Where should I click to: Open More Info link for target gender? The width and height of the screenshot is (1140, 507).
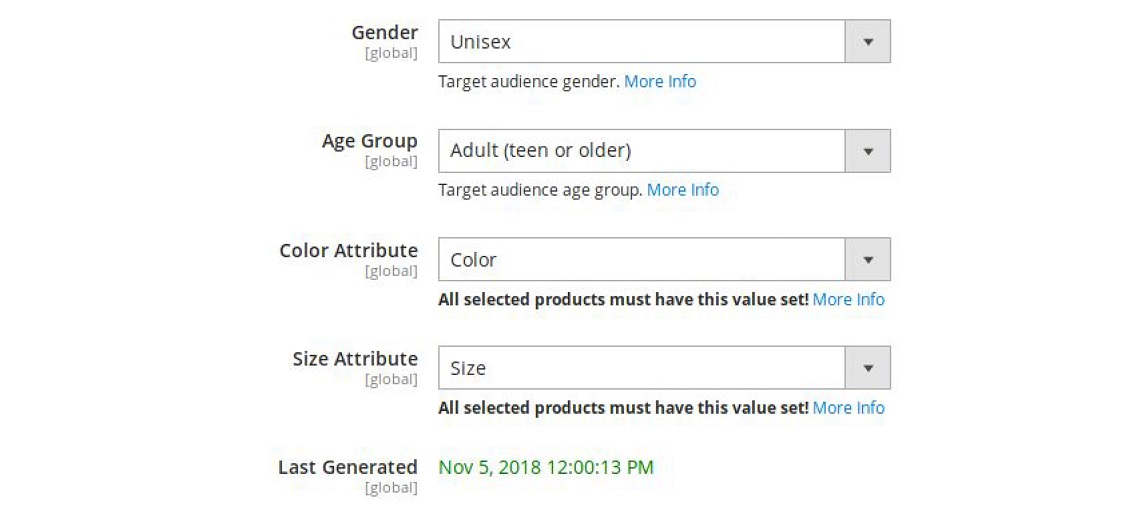pos(660,82)
